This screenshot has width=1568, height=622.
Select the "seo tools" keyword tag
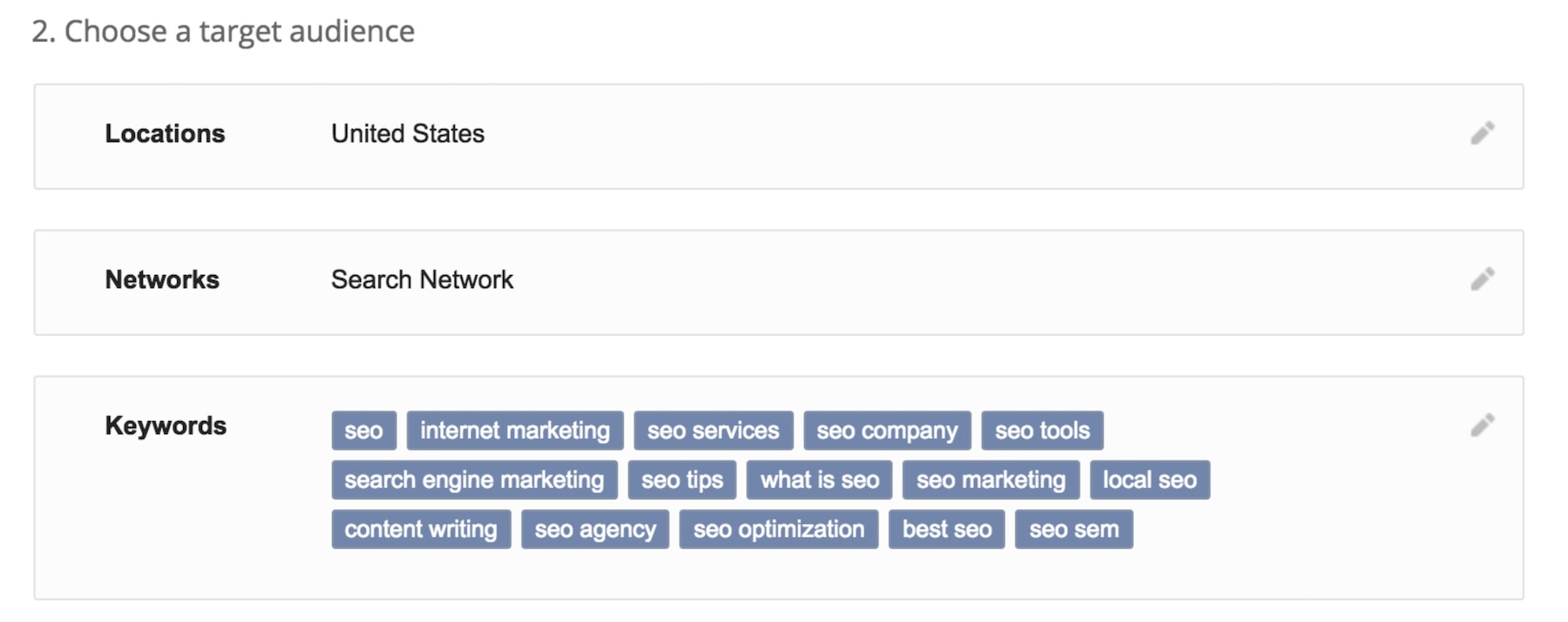pyautogui.click(x=1042, y=430)
